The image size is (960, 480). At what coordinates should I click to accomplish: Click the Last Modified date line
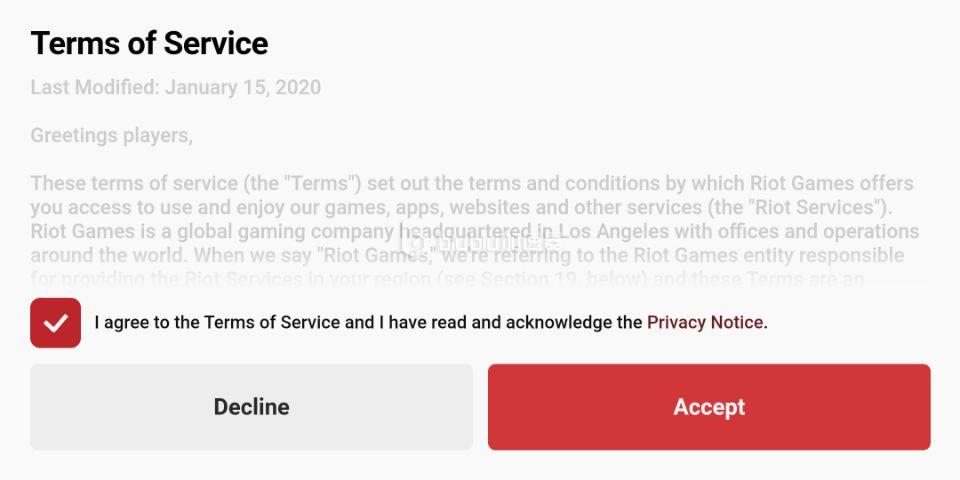coord(175,87)
